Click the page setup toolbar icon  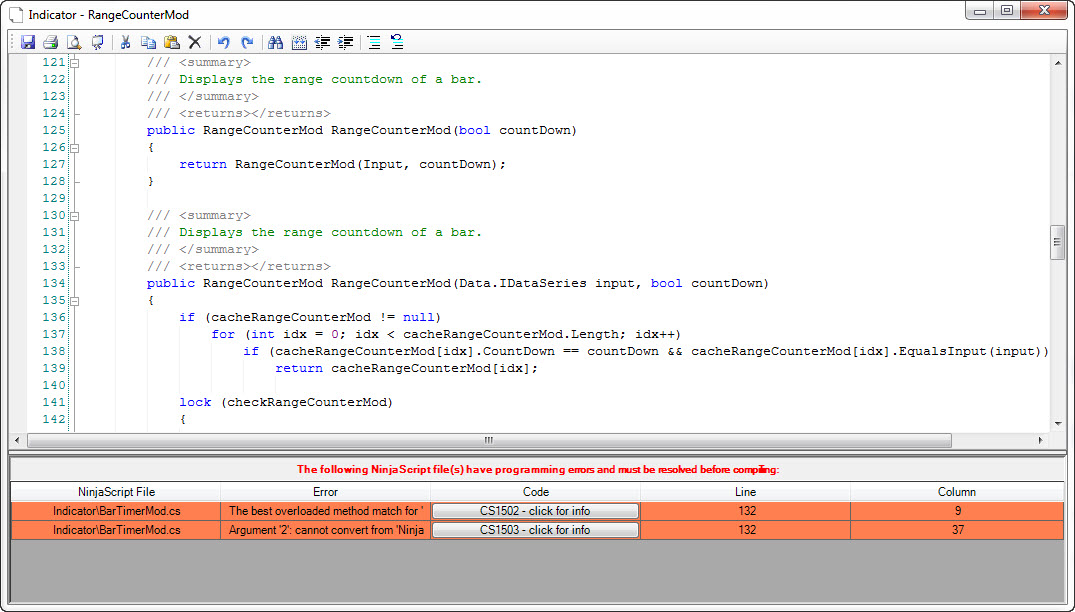[x=97, y=42]
